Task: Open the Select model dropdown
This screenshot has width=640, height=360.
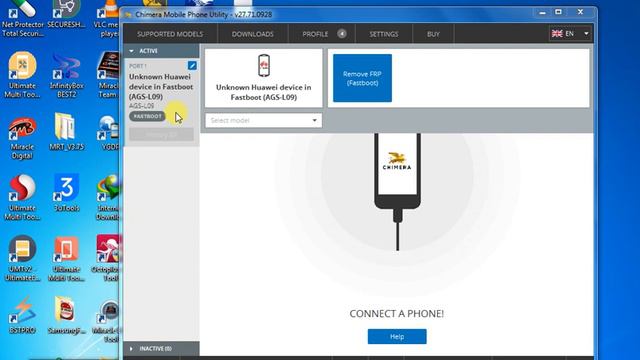Action: 263,120
